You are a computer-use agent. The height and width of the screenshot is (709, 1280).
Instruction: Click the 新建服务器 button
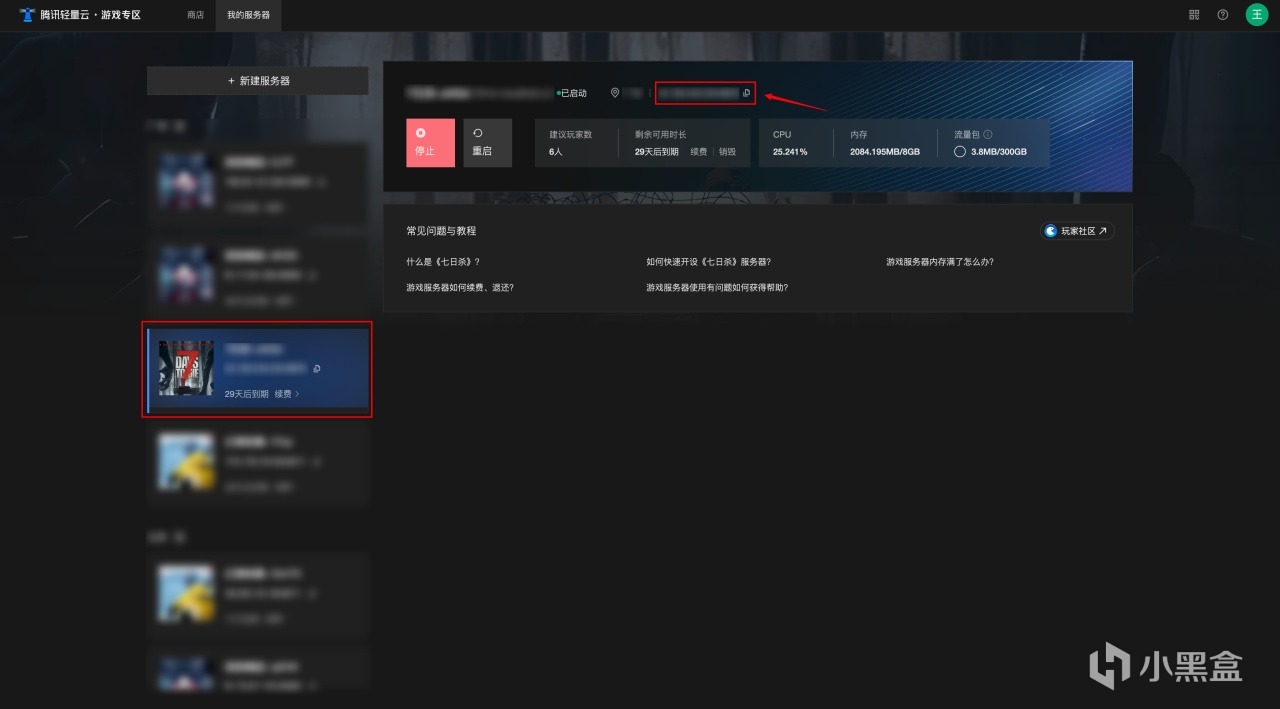point(258,81)
